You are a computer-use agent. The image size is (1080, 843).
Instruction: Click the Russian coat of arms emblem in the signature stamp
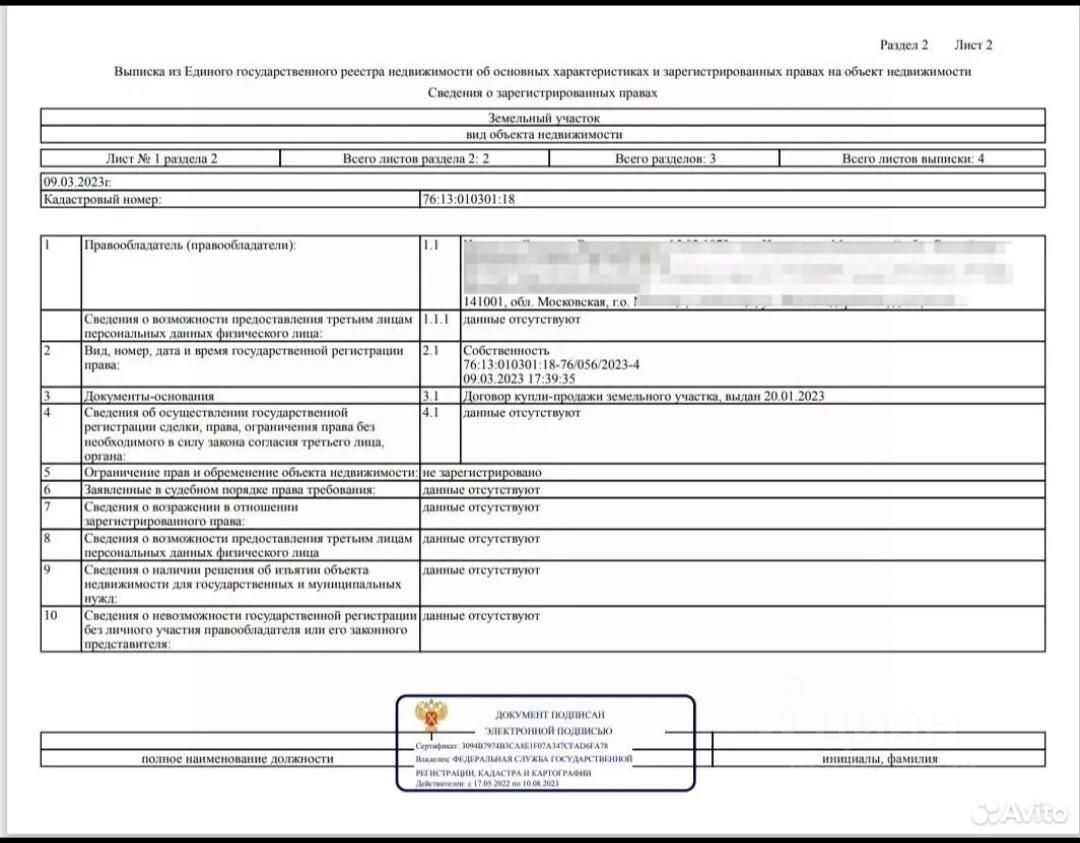[x=432, y=718]
